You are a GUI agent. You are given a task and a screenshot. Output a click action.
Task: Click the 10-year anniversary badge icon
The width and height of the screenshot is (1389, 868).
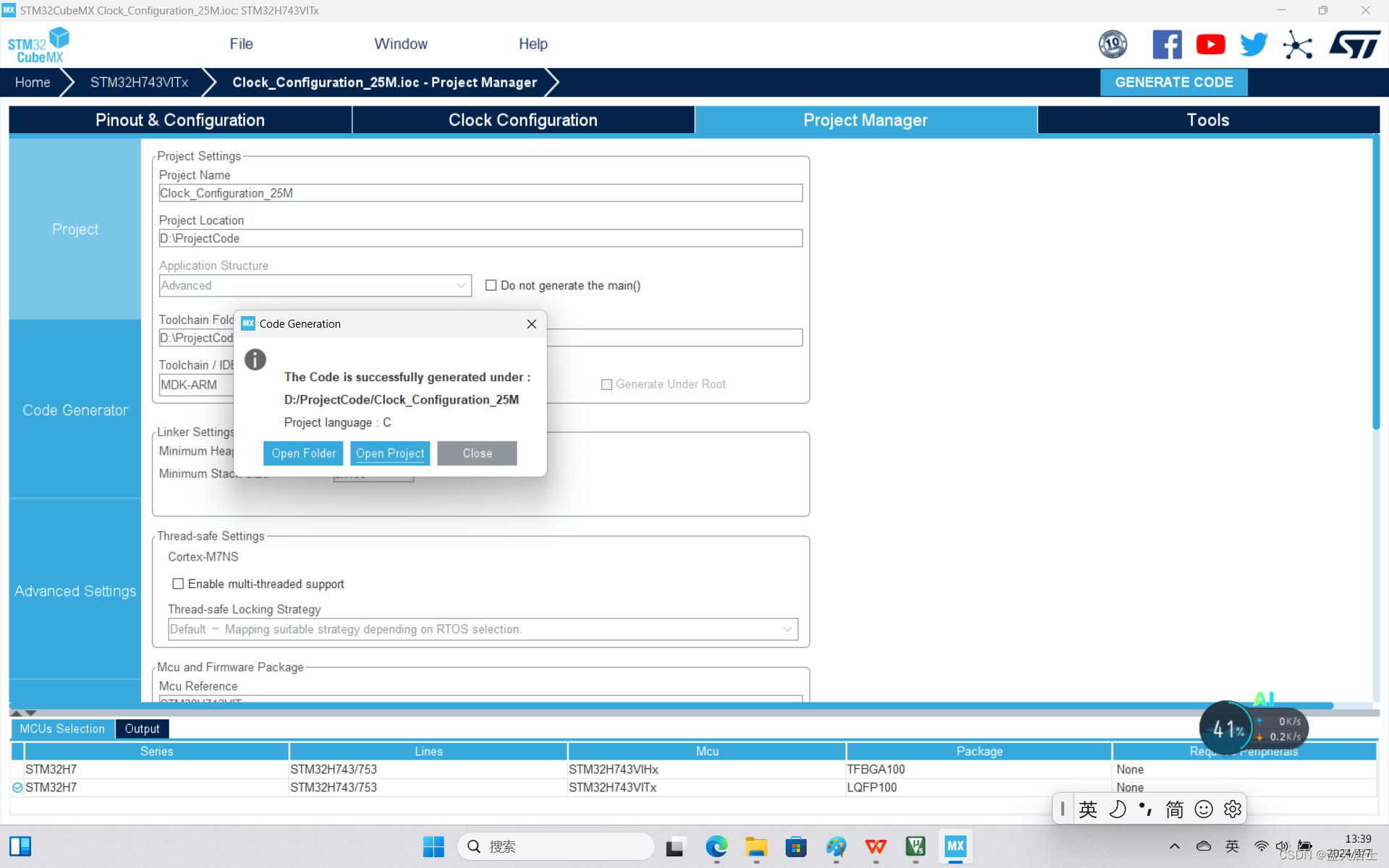pyautogui.click(x=1113, y=45)
